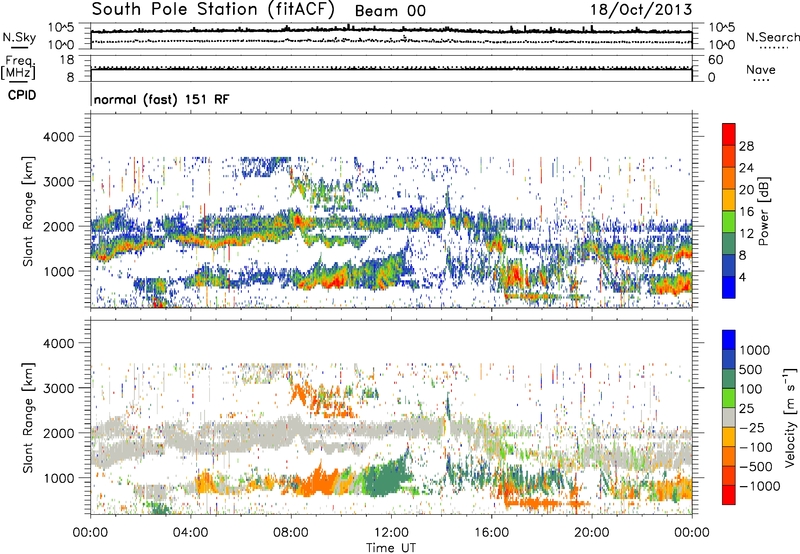Click "3000" on the Velocity panel range axis

pos(58,388)
